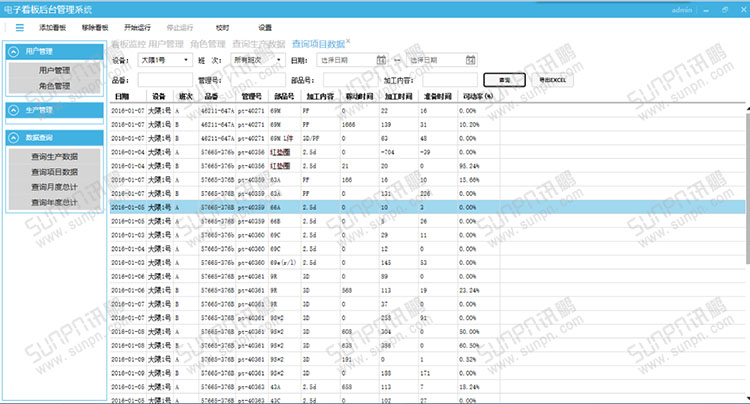The image size is (750, 404).
Task: Click 移除看板 in the toolbar
Action: pyautogui.click(x=95, y=28)
